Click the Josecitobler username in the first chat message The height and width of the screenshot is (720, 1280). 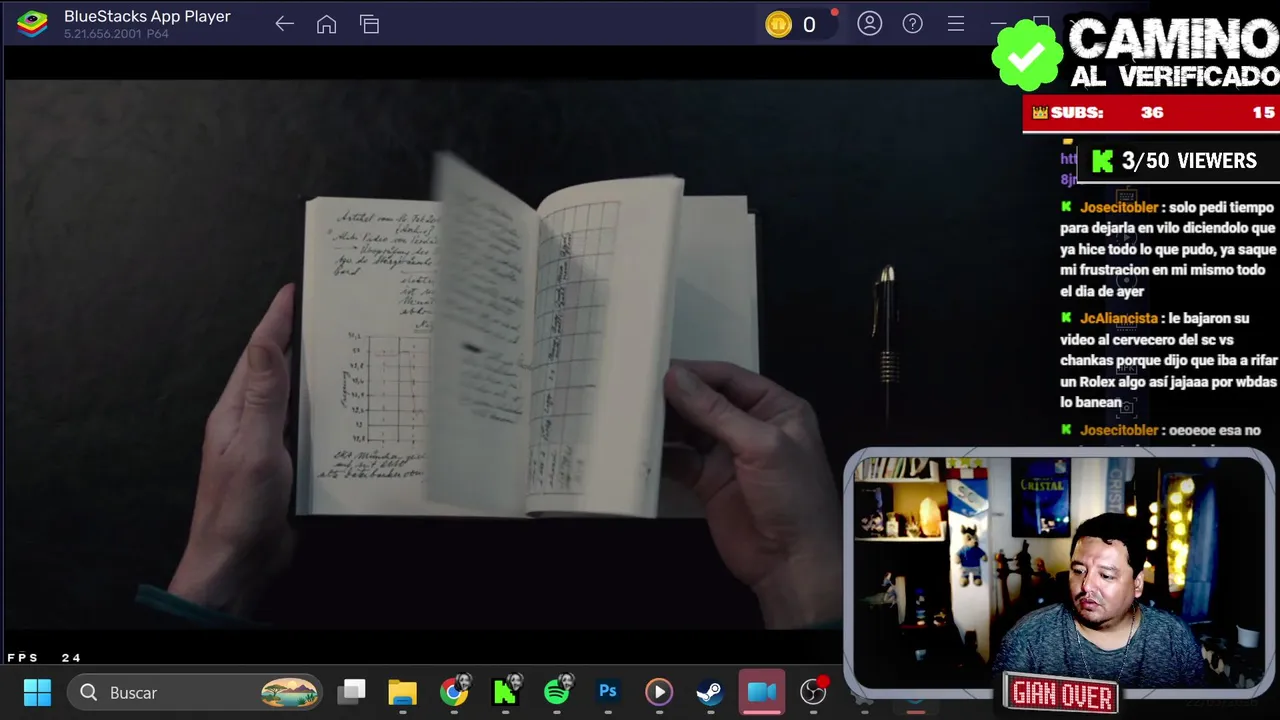pyautogui.click(x=1119, y=208)
